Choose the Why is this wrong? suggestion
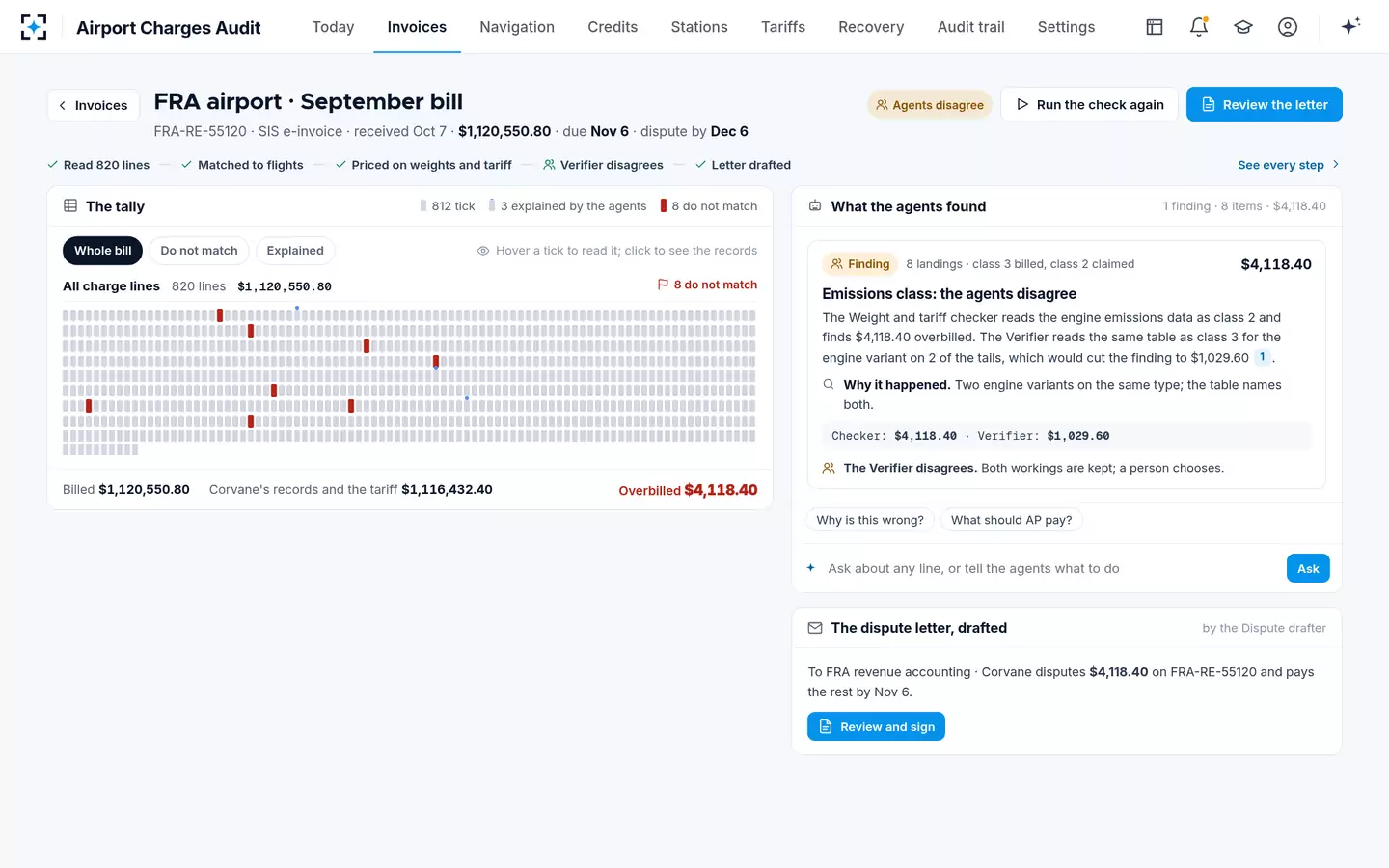 tap(870, 520)
